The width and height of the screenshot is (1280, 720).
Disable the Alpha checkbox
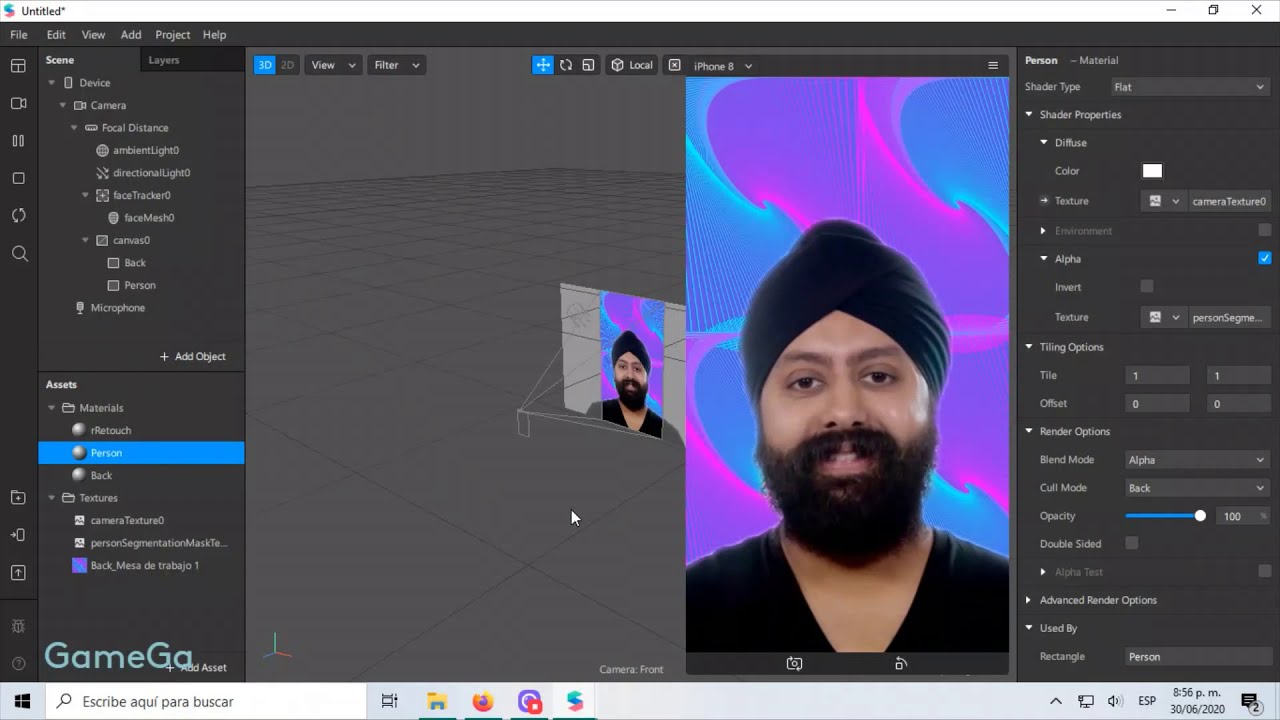tap(1265, 258)
